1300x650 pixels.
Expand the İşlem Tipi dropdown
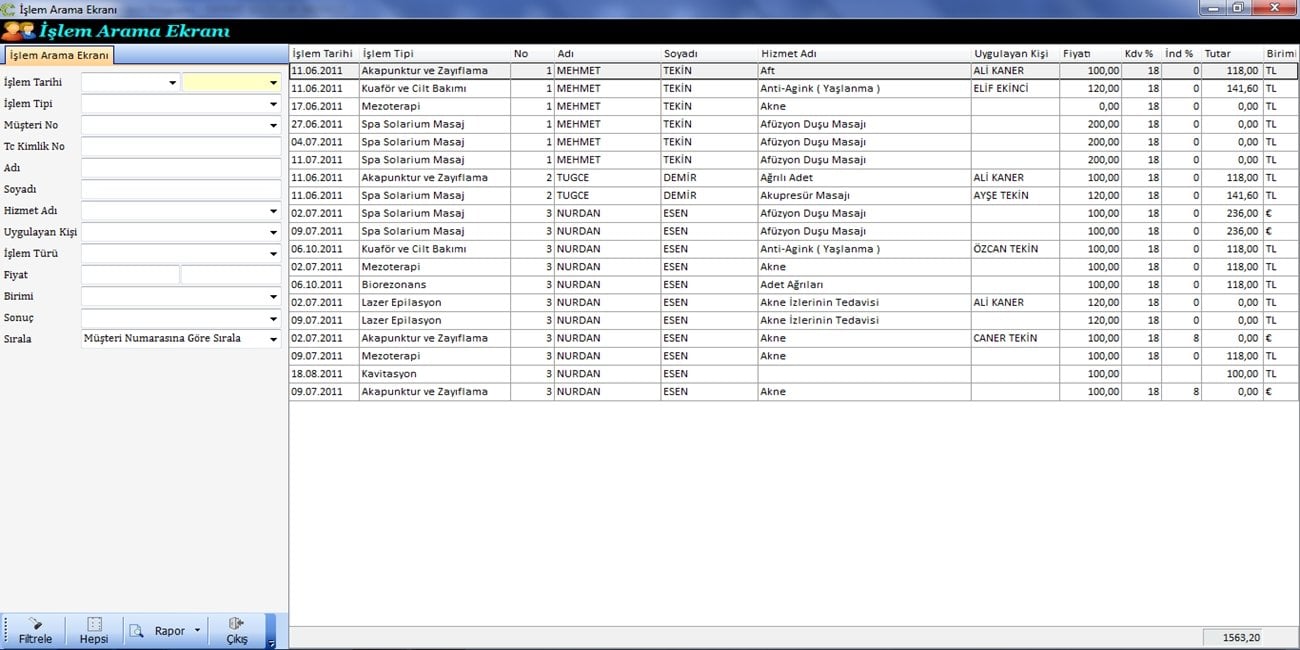273,104
